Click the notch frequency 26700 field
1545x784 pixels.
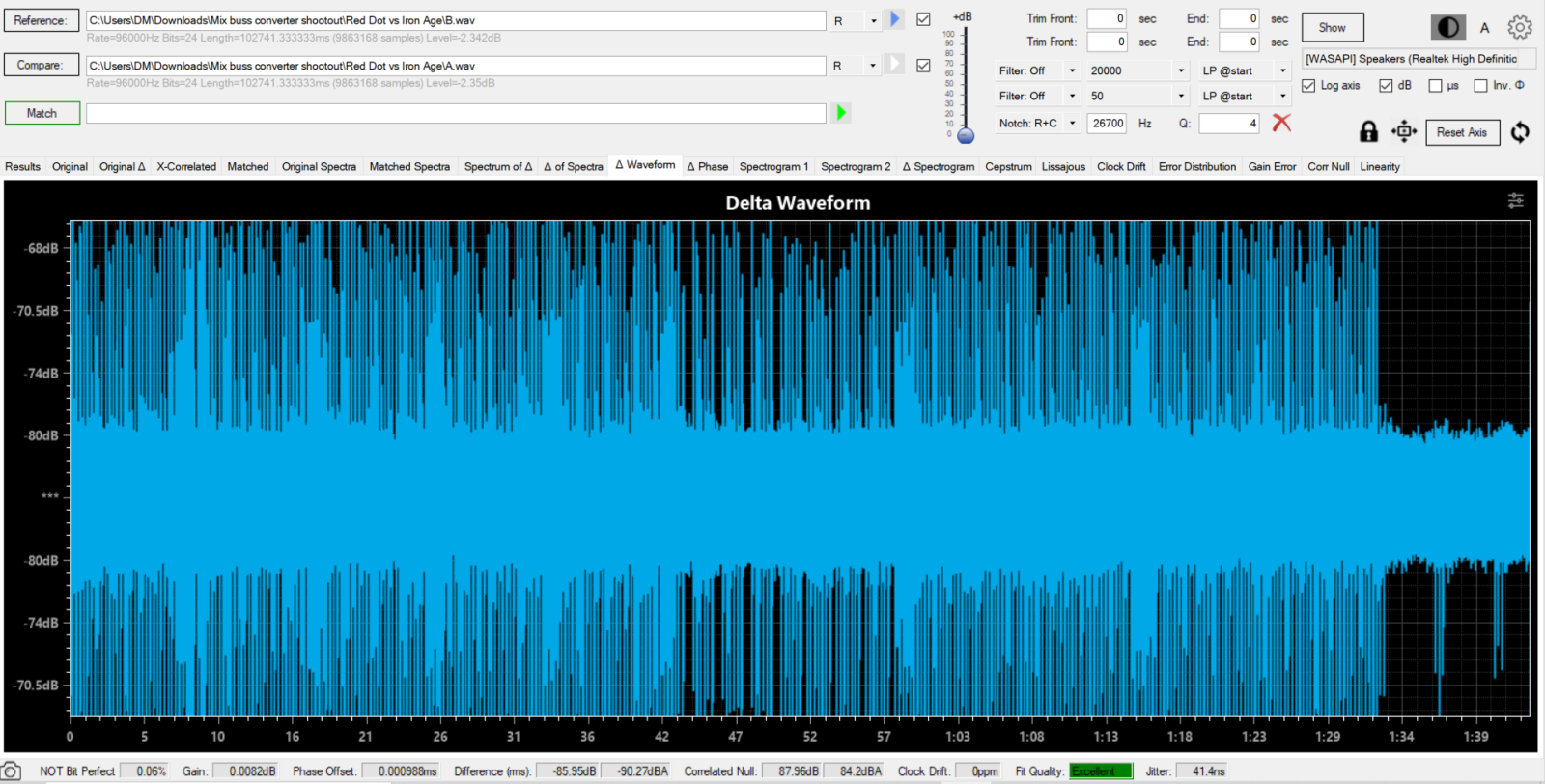pos(1107,123)
